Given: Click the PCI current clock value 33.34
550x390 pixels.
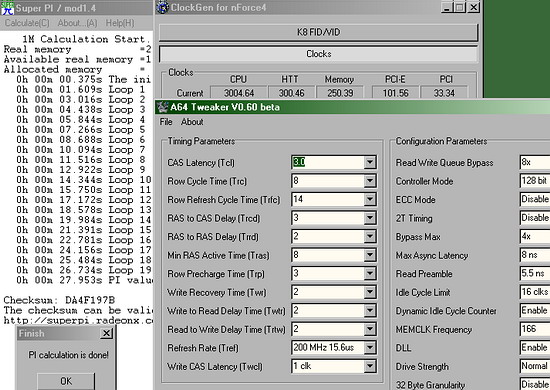Looking at the screenshot, I should pyautogui.click(x=444, y=93).
